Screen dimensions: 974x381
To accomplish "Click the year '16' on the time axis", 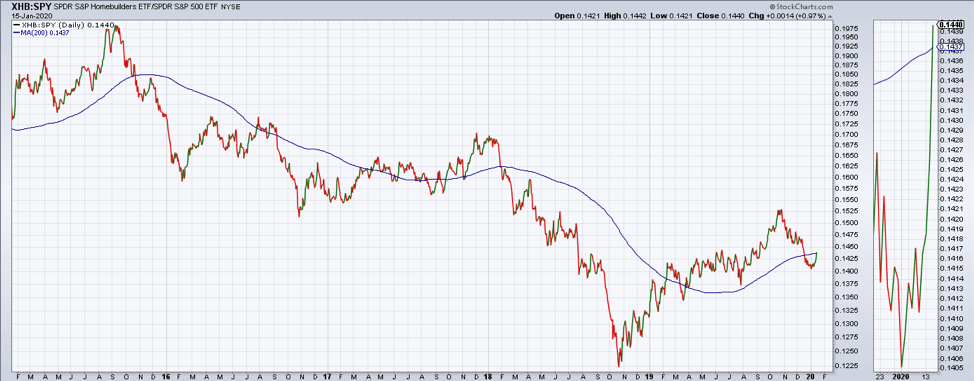I will click(x=165, y=376).
